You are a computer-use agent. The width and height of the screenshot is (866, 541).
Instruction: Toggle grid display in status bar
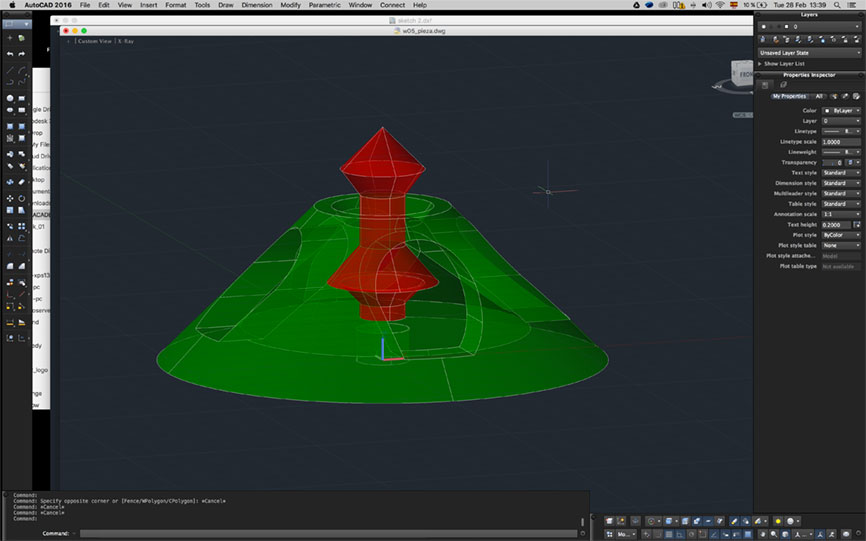point(668,534)
